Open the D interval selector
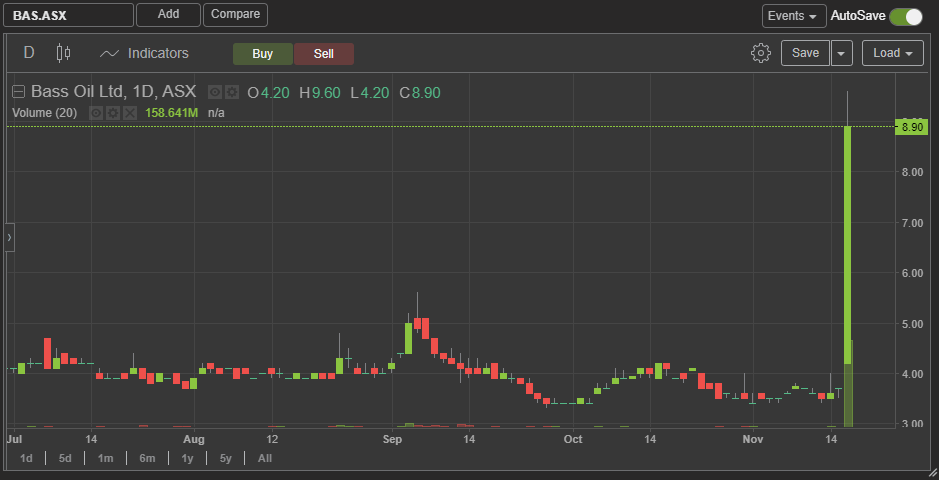Image resolution: width=939 pixels, height=480 pixels. pyautogui.click(x=29, y=53)
